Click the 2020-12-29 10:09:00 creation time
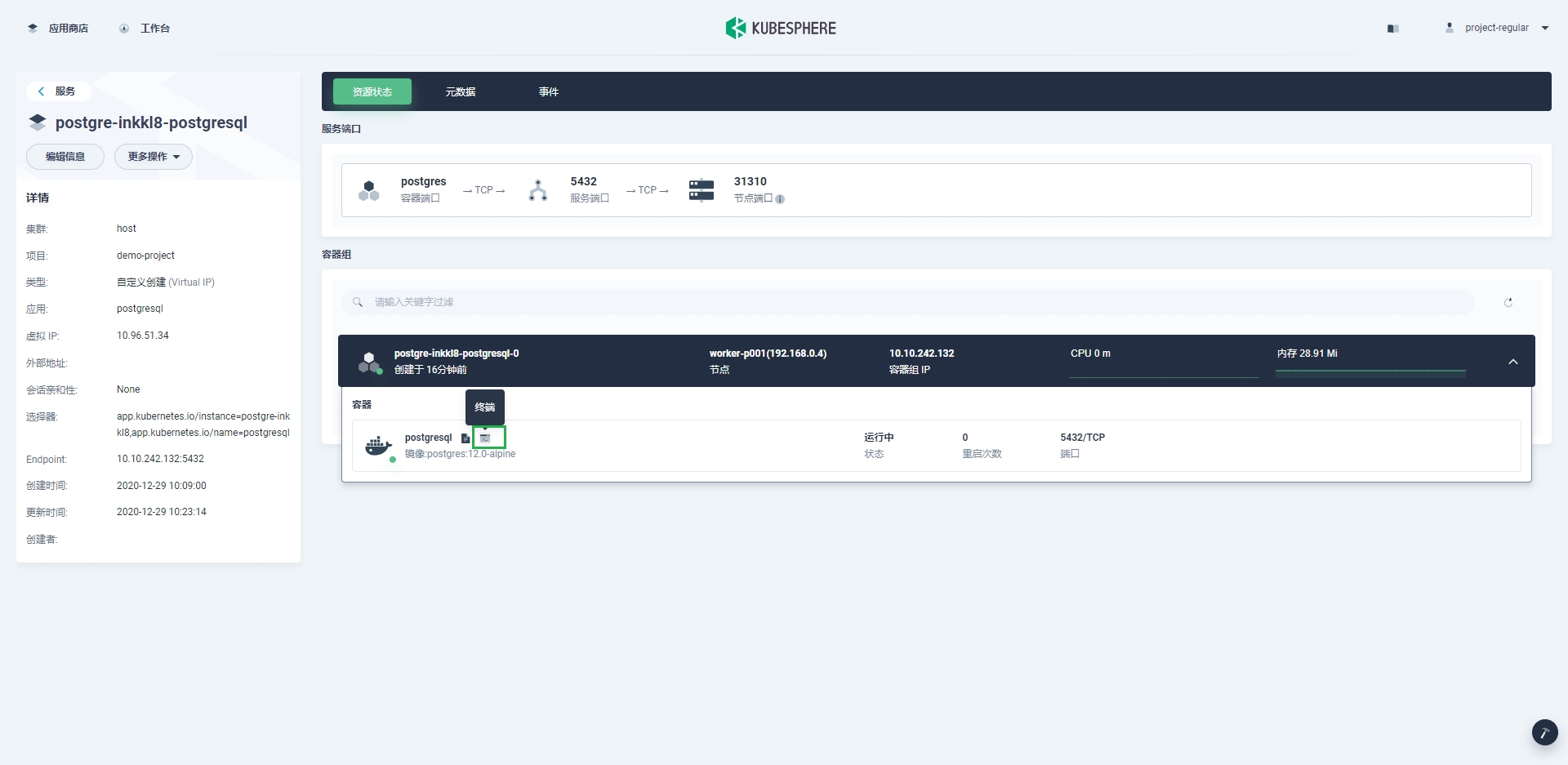 click(x=162, y=486)
